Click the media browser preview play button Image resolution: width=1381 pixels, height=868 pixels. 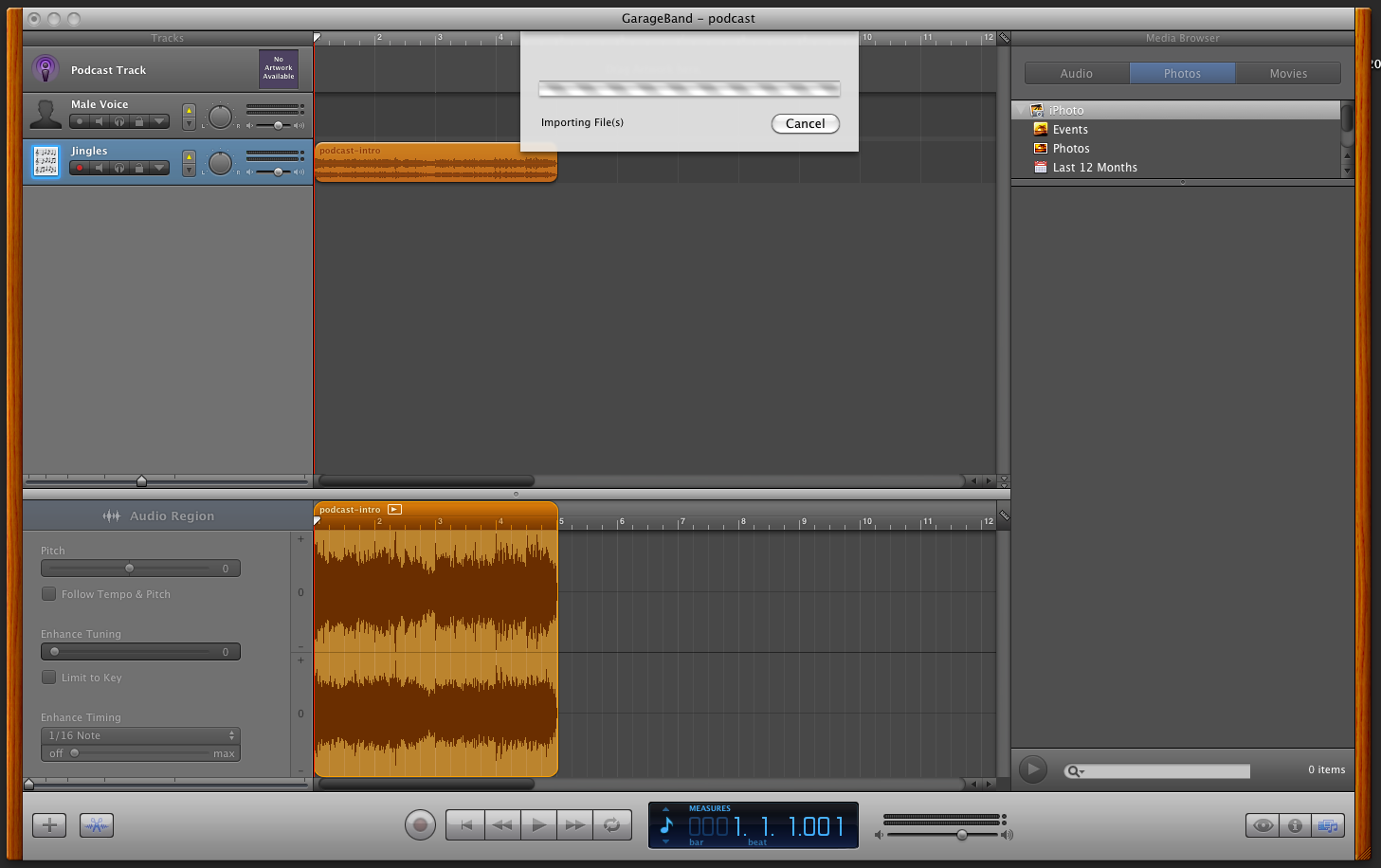[x=1033, y=769]
